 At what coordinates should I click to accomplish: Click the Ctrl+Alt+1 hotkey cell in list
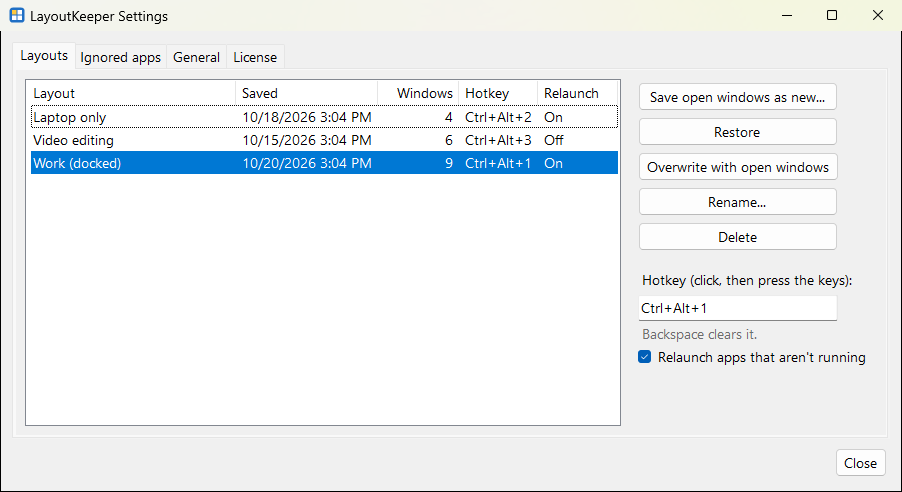coord(498,163)
